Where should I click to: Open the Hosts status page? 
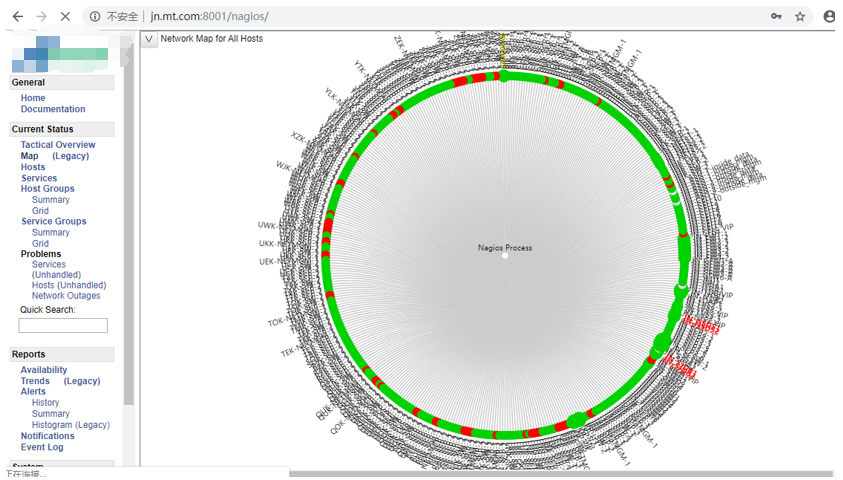pos(33,167)
